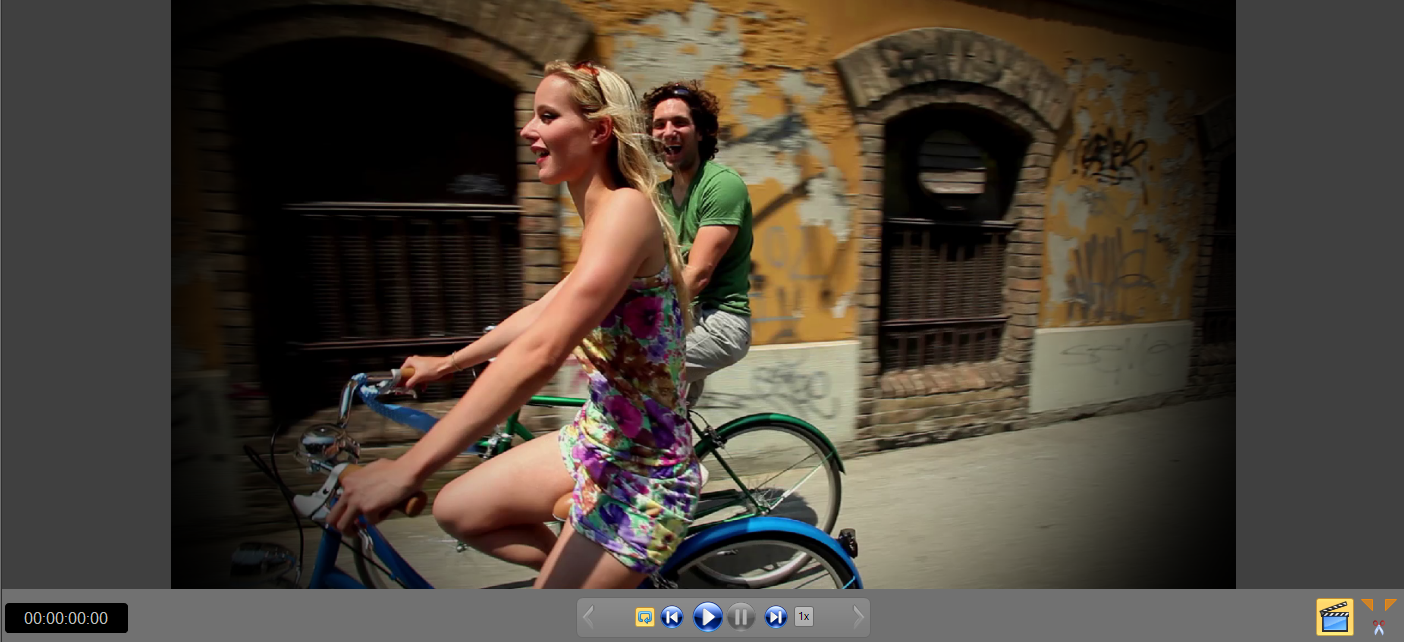Start playback with the blue Play button

pos(707,617)
